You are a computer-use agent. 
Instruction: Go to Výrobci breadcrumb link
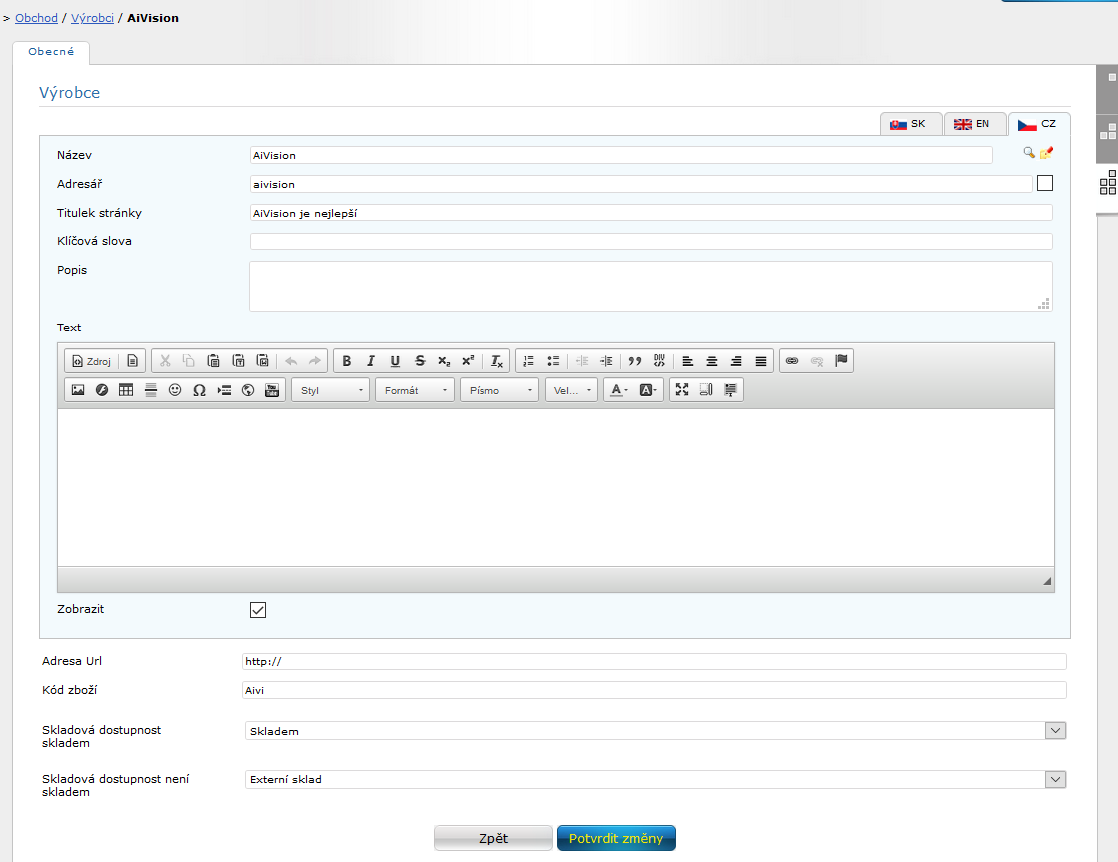[92, 18]
